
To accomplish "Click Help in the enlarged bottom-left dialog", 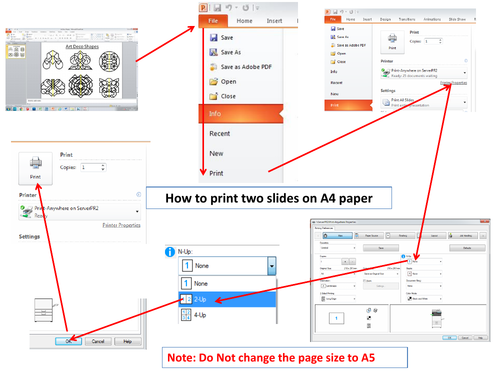I will point(128,341).
